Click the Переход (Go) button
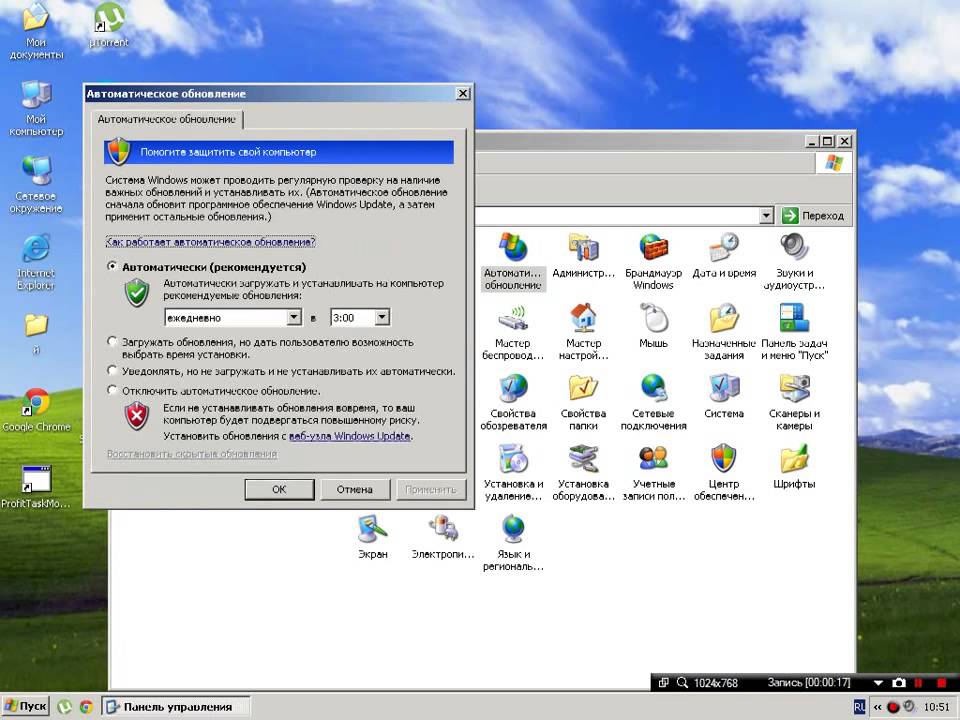960x720 pixels. point(814,216)
